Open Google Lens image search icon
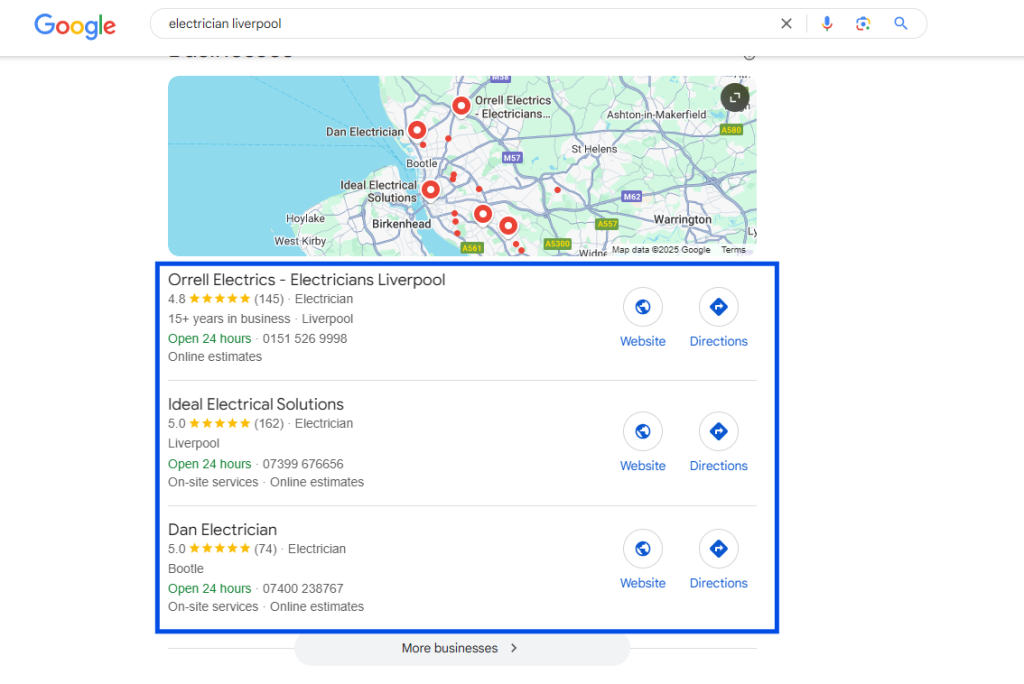Image resolution: width=1024 pixels, height=684 pixels. [x=863, y=24]
